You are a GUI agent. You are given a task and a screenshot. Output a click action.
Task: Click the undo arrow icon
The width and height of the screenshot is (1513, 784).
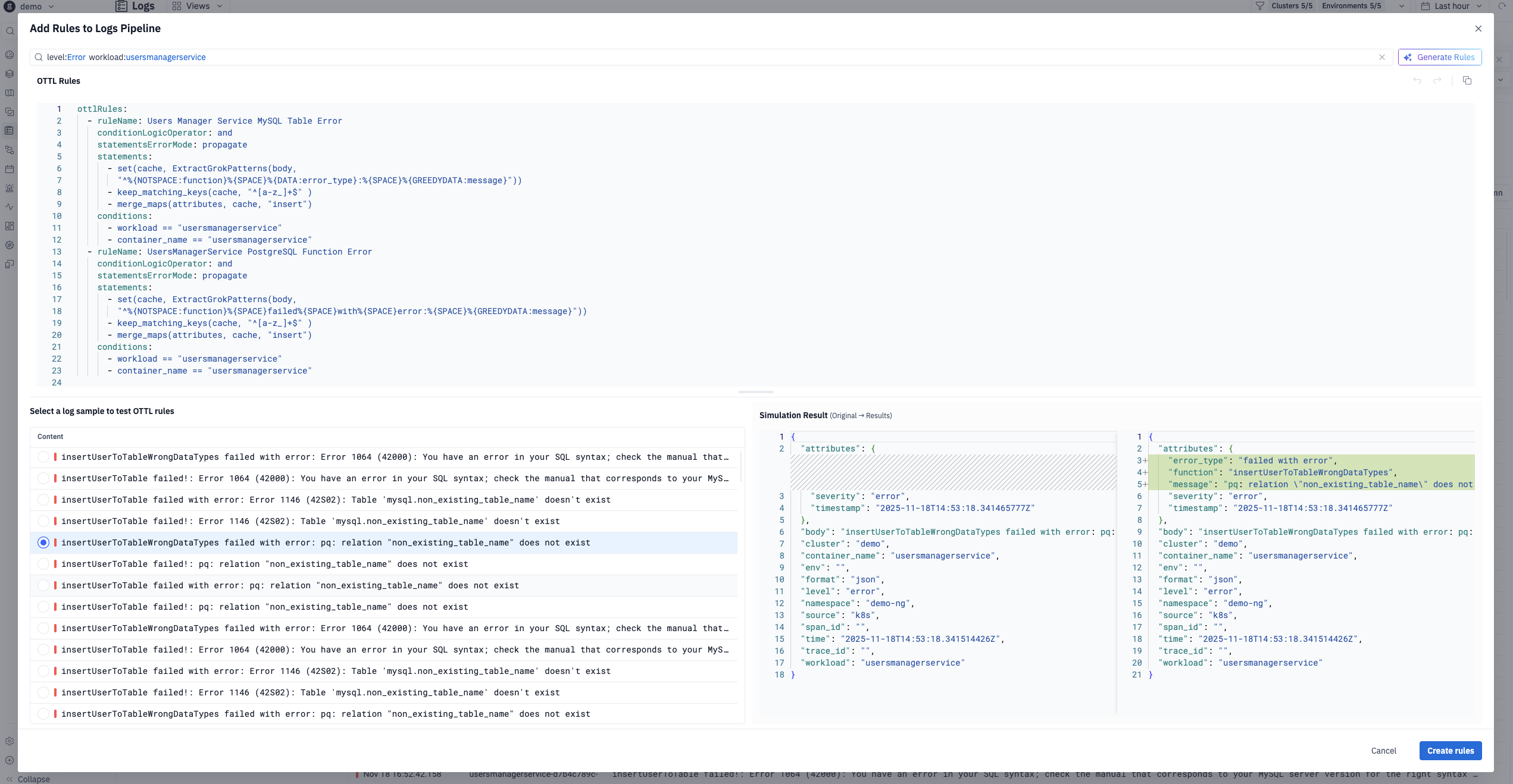click(x=1417, y=80)
